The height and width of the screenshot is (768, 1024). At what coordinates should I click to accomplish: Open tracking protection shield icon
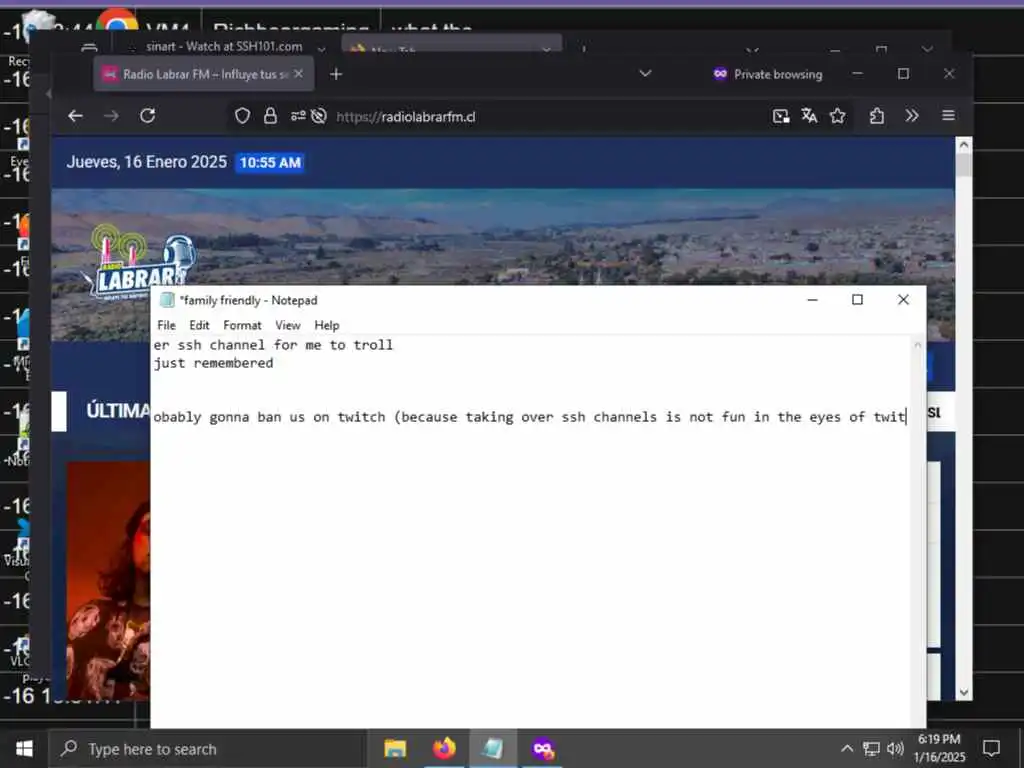(242, 116)
